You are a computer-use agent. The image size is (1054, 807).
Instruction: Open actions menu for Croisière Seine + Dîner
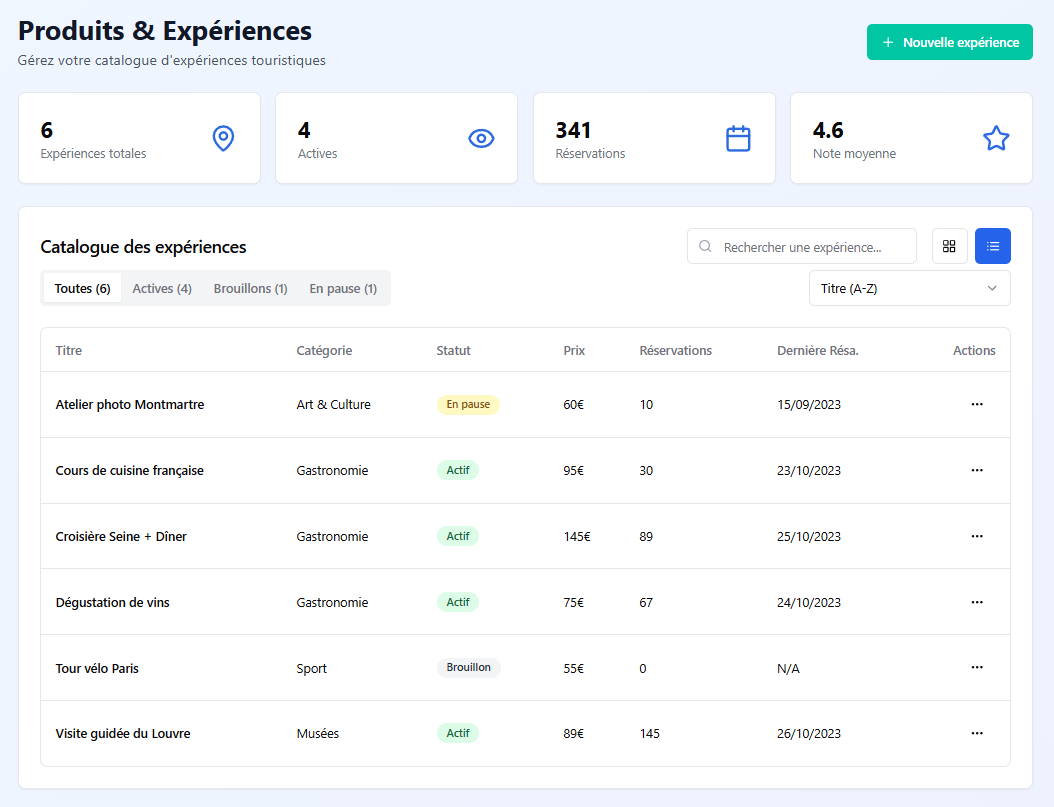pyautogui.click(x=977, y=536)
